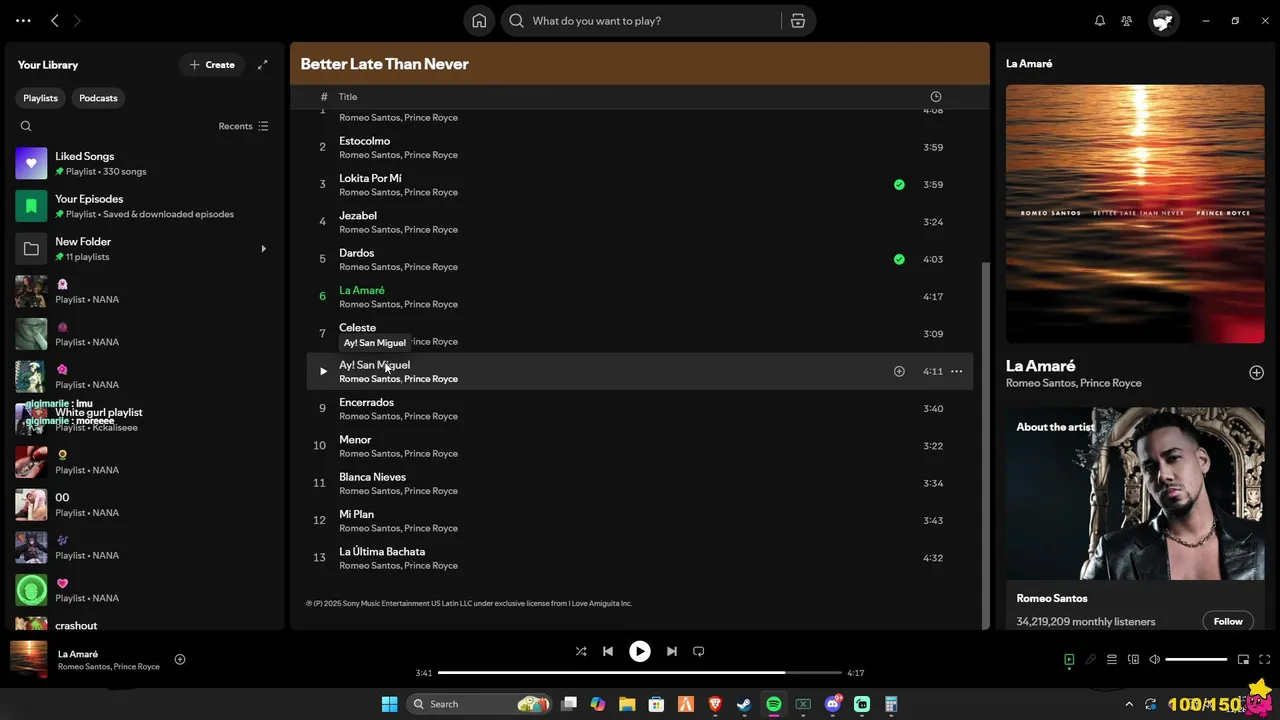1280x720 pixels.
Task: Seek on the song progress bar
Action: click(x=640, y=673)
